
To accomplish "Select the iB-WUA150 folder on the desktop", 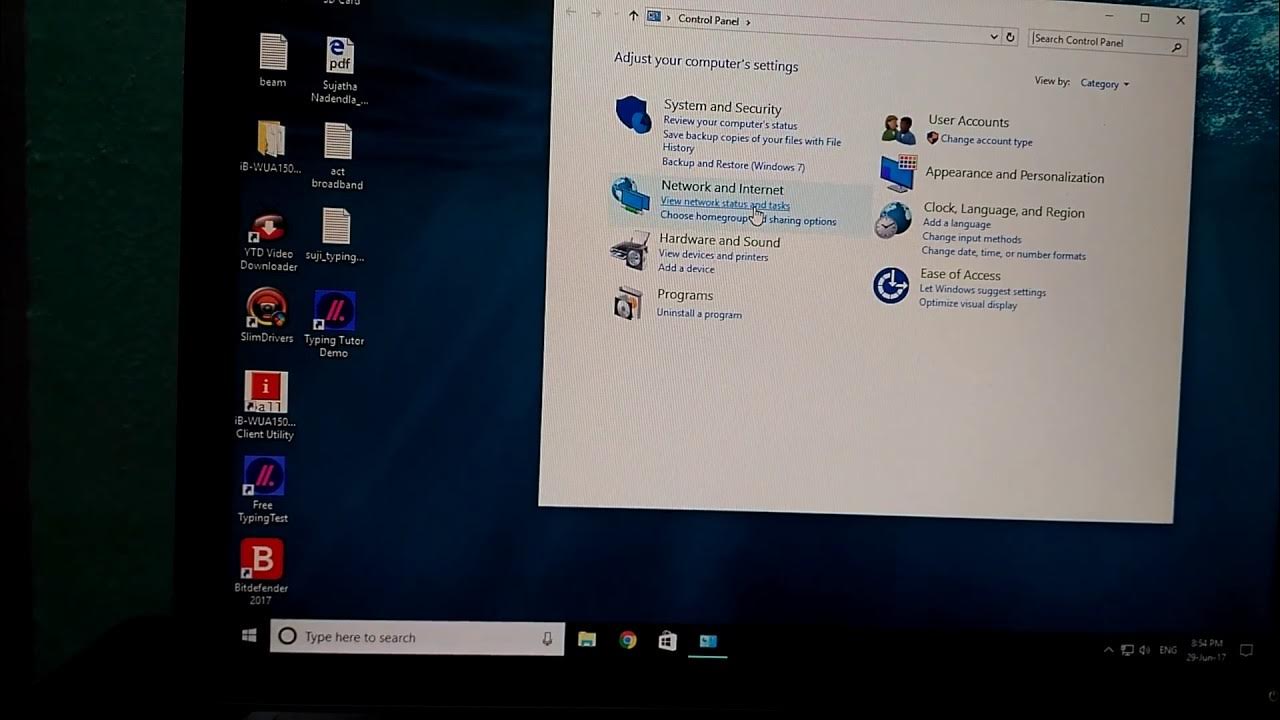I will 270,147.
